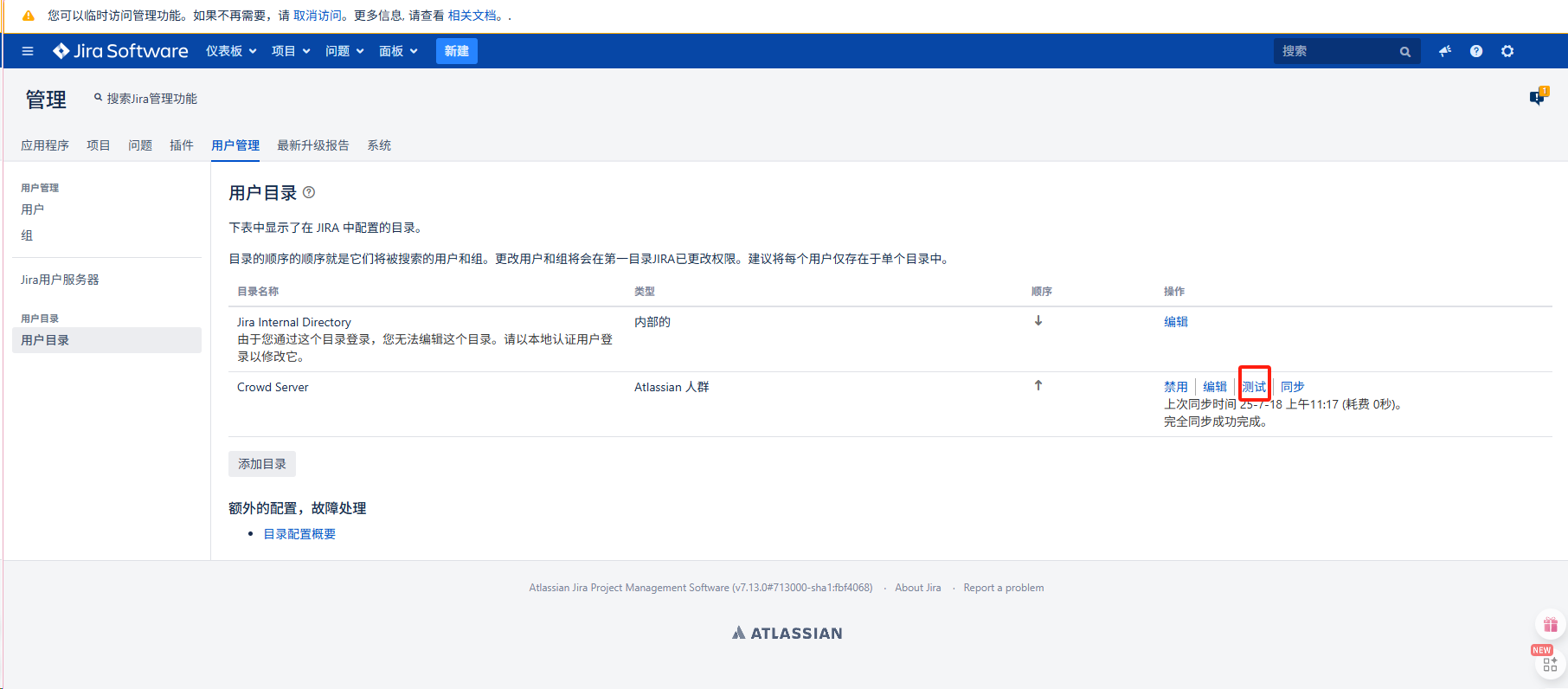1568x689 pixels.
Task: Switch to the 插件 admin tab
Action: (182, 145)
